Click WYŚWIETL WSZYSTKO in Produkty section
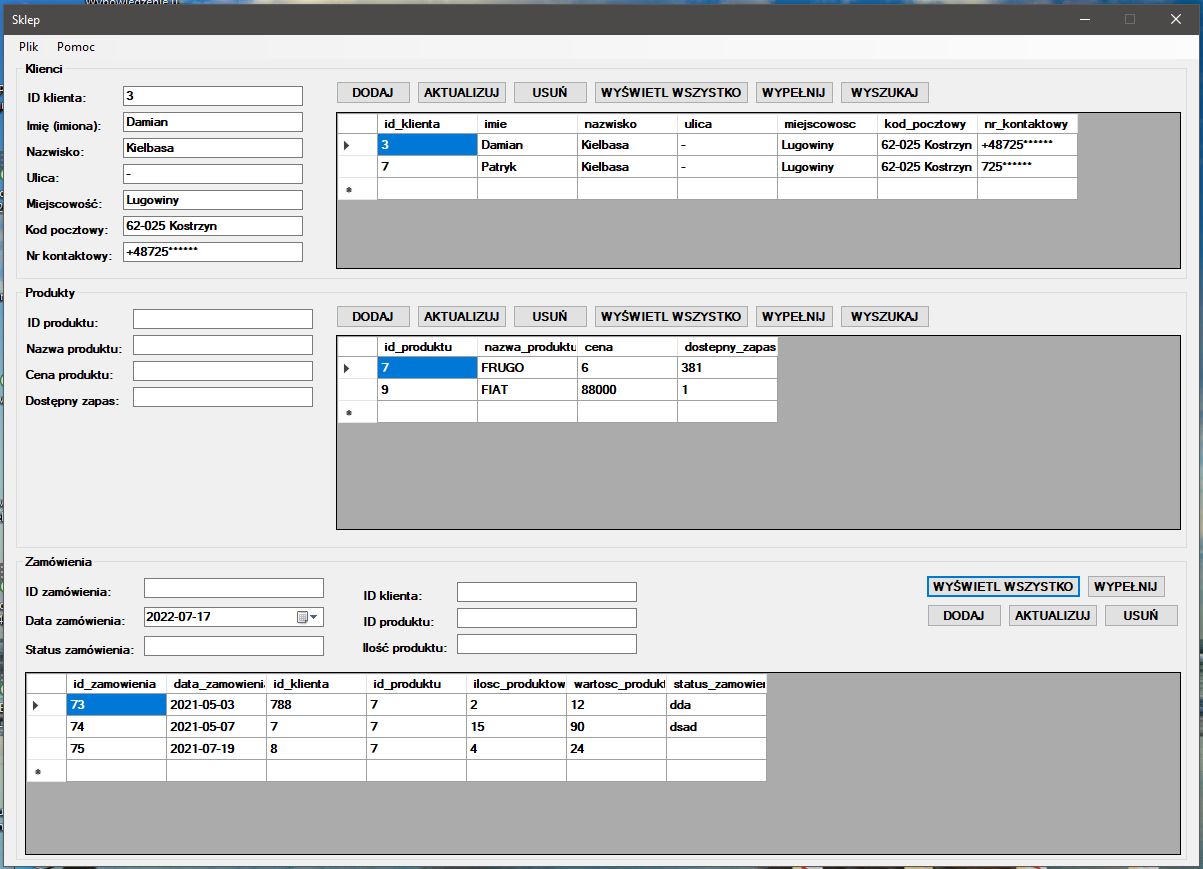Viewport: 1203px width, 869px height. click(671, 316)
